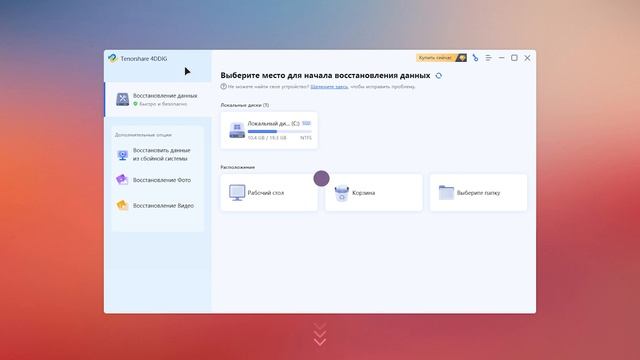Choose the Выберите папку card

pos(478,193)
